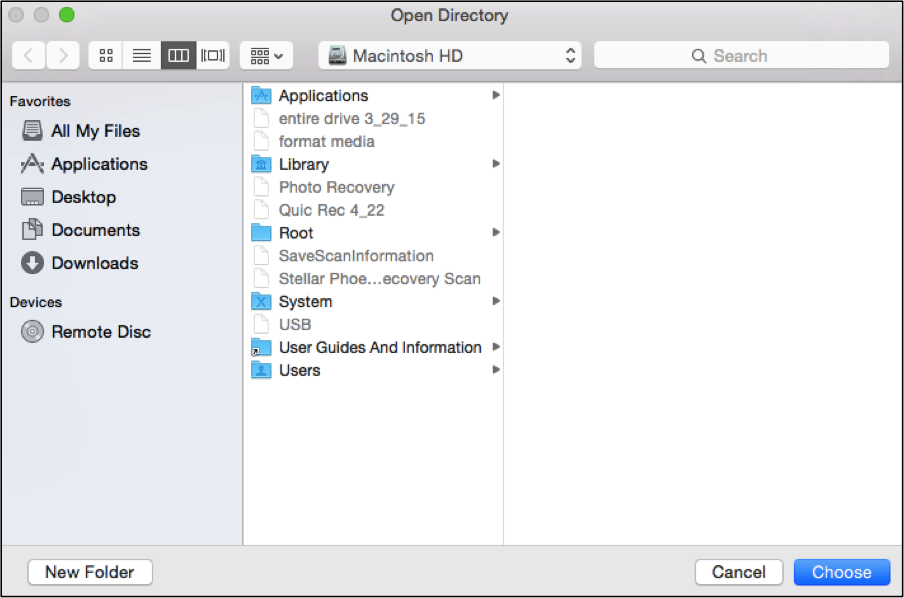
Task: Click the System folder icon
Action: [x=261, y=302]
